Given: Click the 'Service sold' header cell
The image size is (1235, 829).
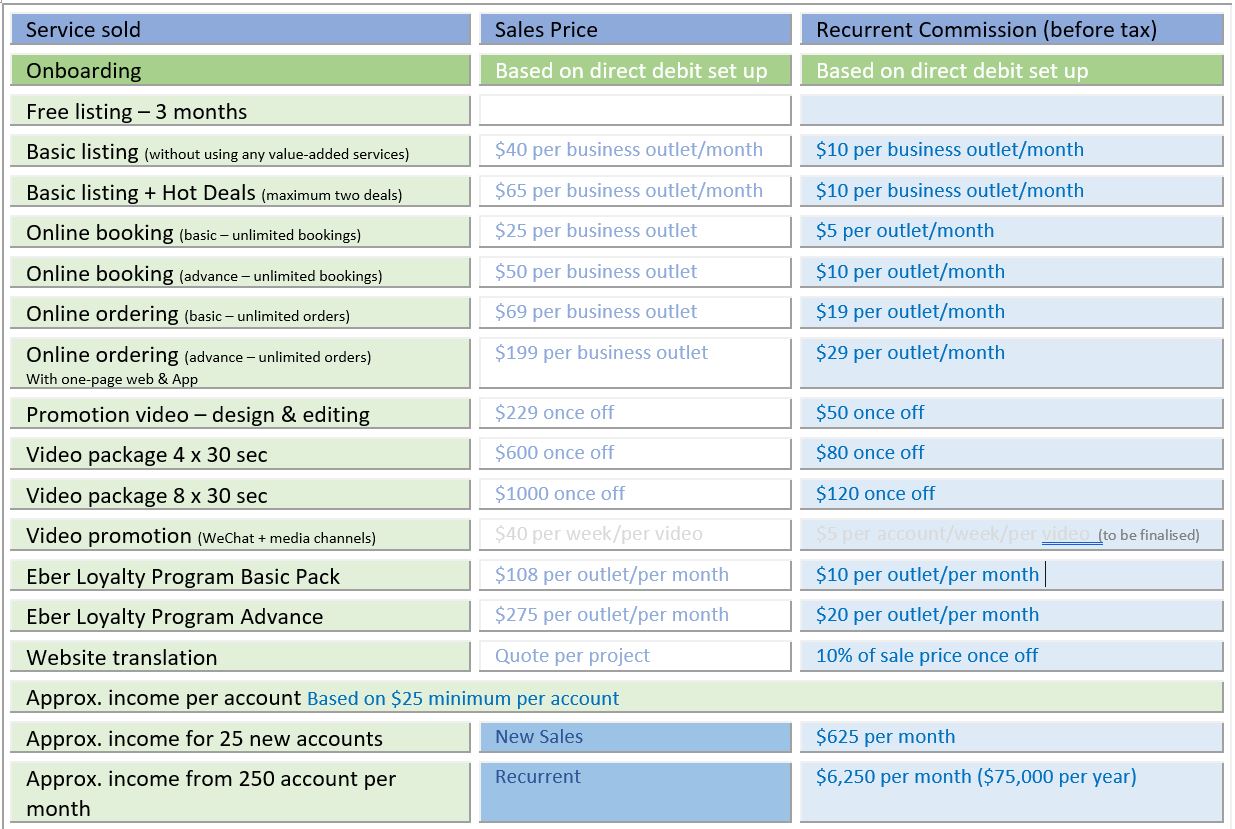Looking at the screenshot, I should click(x=240, y=30).
